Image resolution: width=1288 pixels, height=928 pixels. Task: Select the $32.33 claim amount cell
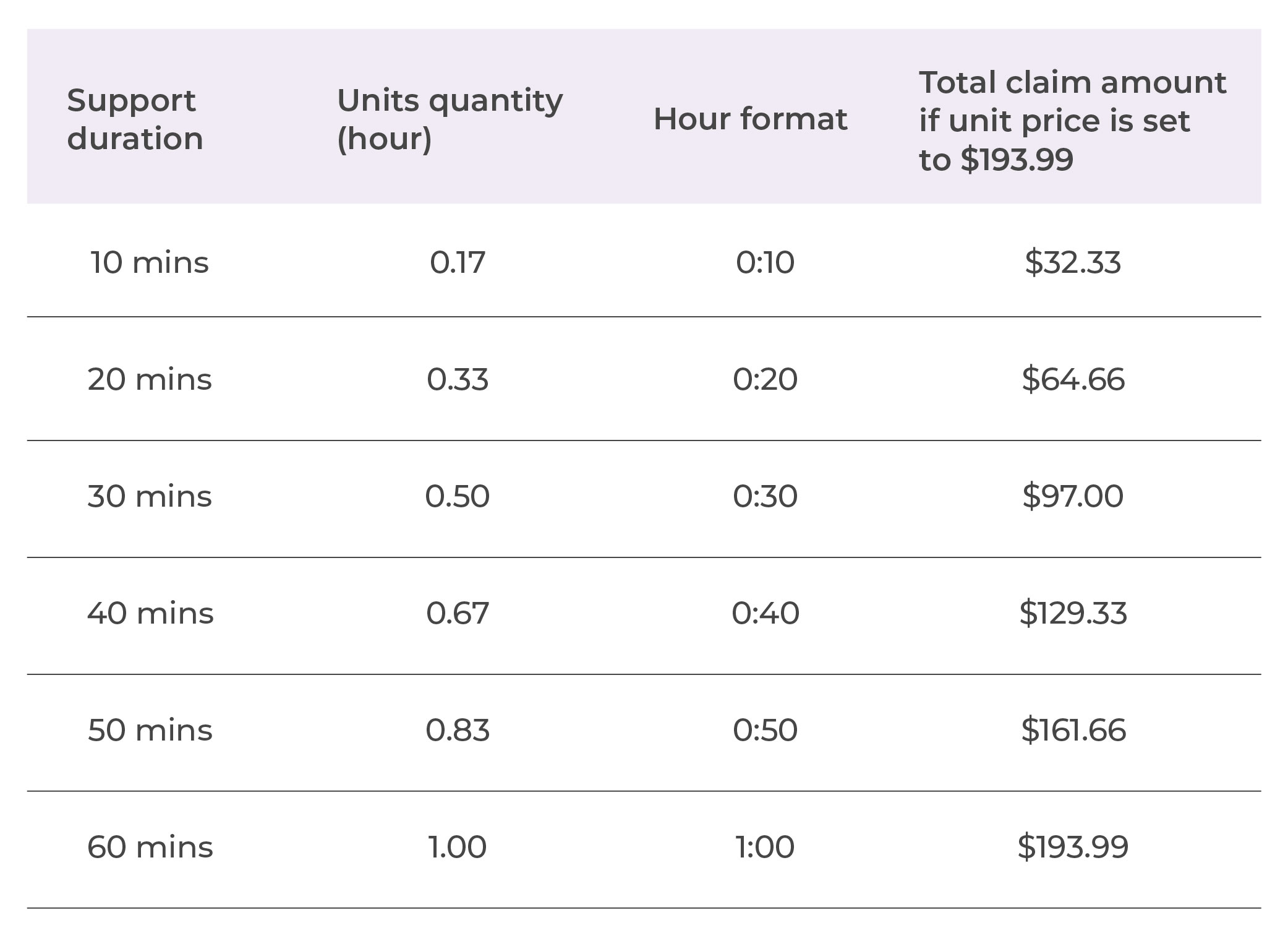(x=1073, y=262)
